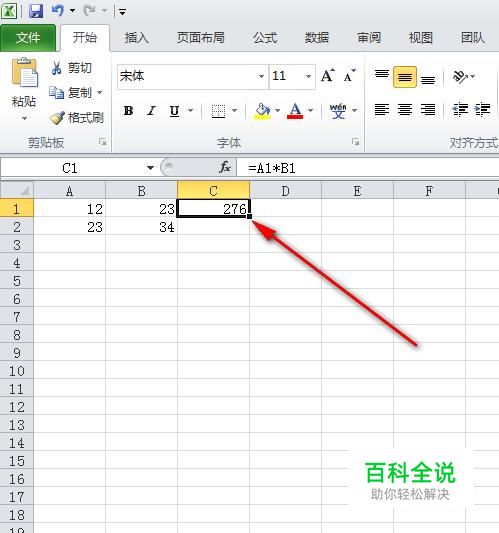Screen dimensions: 499x533
Task: Apply cell borders icon
Action: coord(218,111)
